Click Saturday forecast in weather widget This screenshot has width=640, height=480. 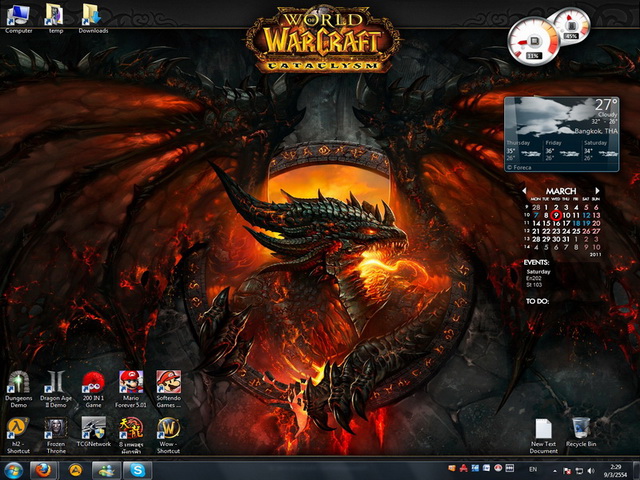600,151
